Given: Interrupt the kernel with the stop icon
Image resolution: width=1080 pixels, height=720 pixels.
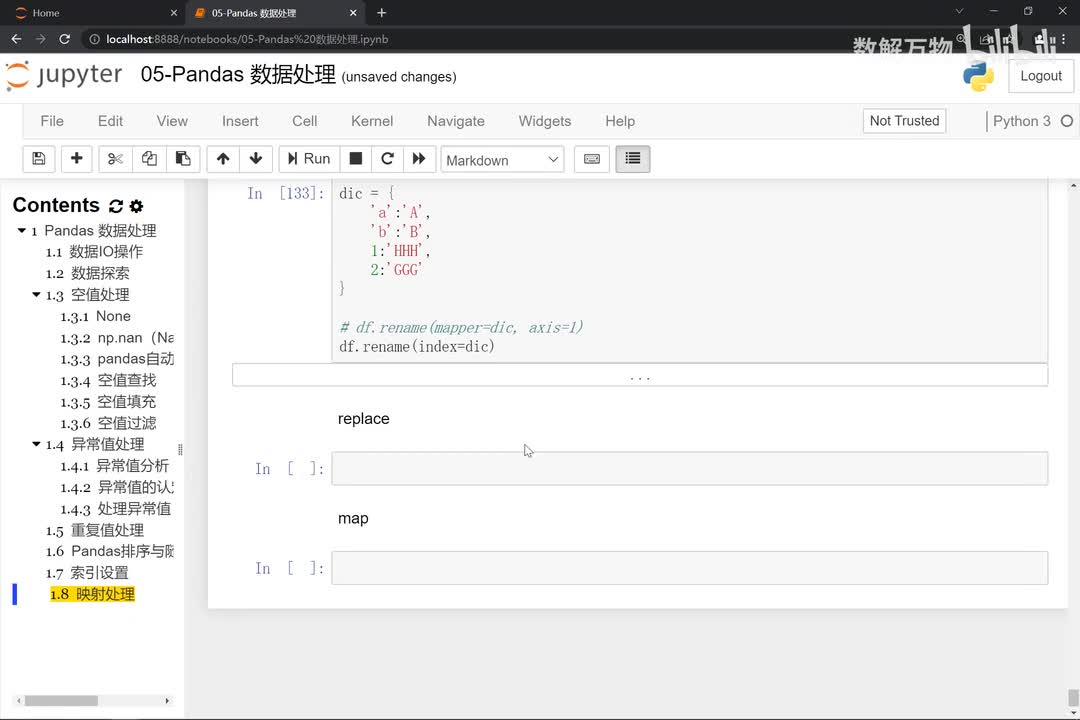Looking at the screenshot, I should pos(355,159).
